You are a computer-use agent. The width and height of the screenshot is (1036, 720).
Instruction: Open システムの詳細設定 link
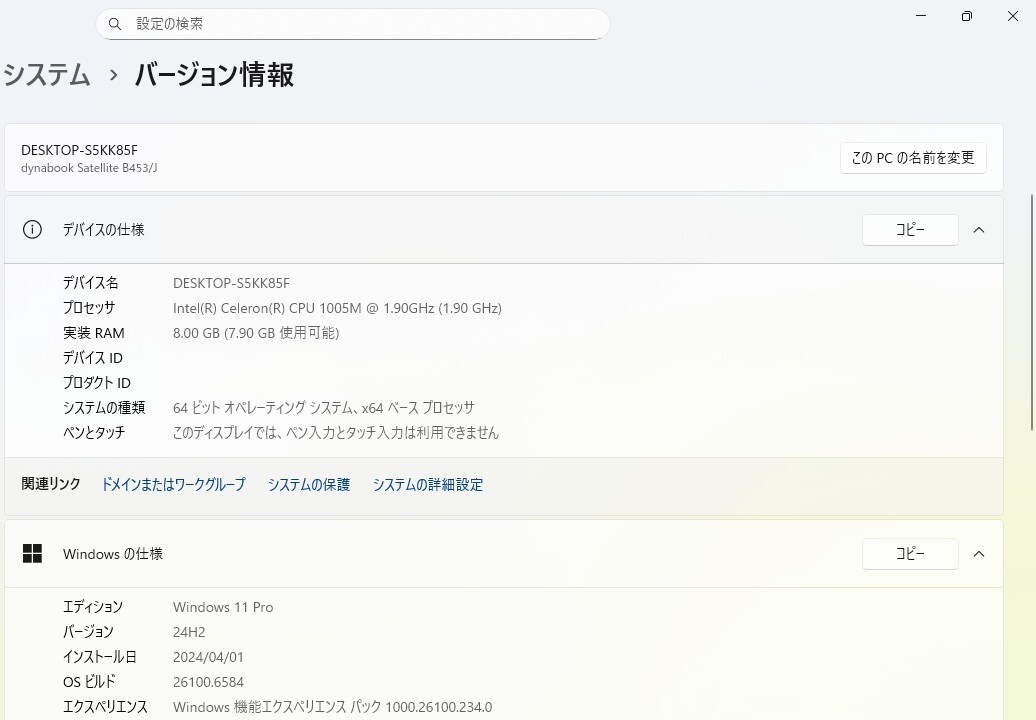pyautogui.click(x=428, y=485)
